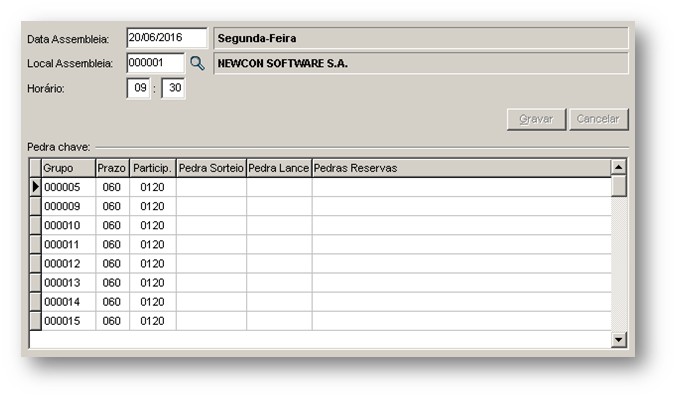The image size is (677, 399).
Task: Click the vertical scrollbar thumb of the grid
Action: tap(618, 186)
